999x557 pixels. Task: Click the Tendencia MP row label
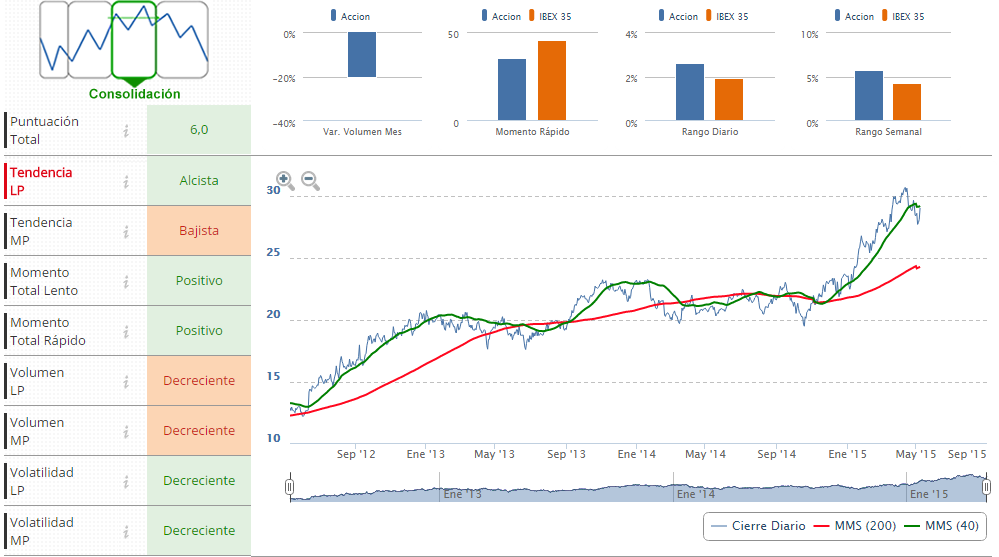pos(41,231)
